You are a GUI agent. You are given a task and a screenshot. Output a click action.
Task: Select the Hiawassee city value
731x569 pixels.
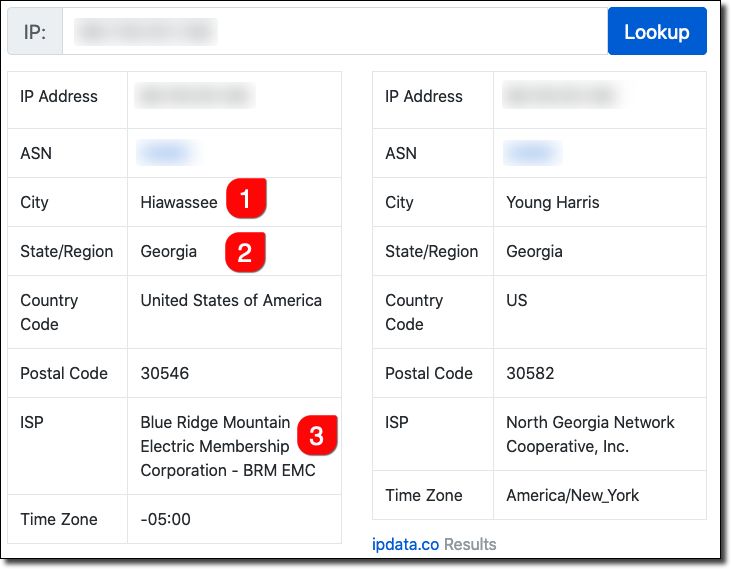coord(179,202)
